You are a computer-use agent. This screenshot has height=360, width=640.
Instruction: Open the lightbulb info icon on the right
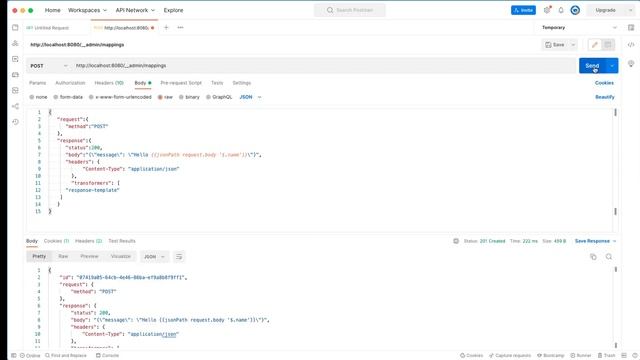(631, 64)
